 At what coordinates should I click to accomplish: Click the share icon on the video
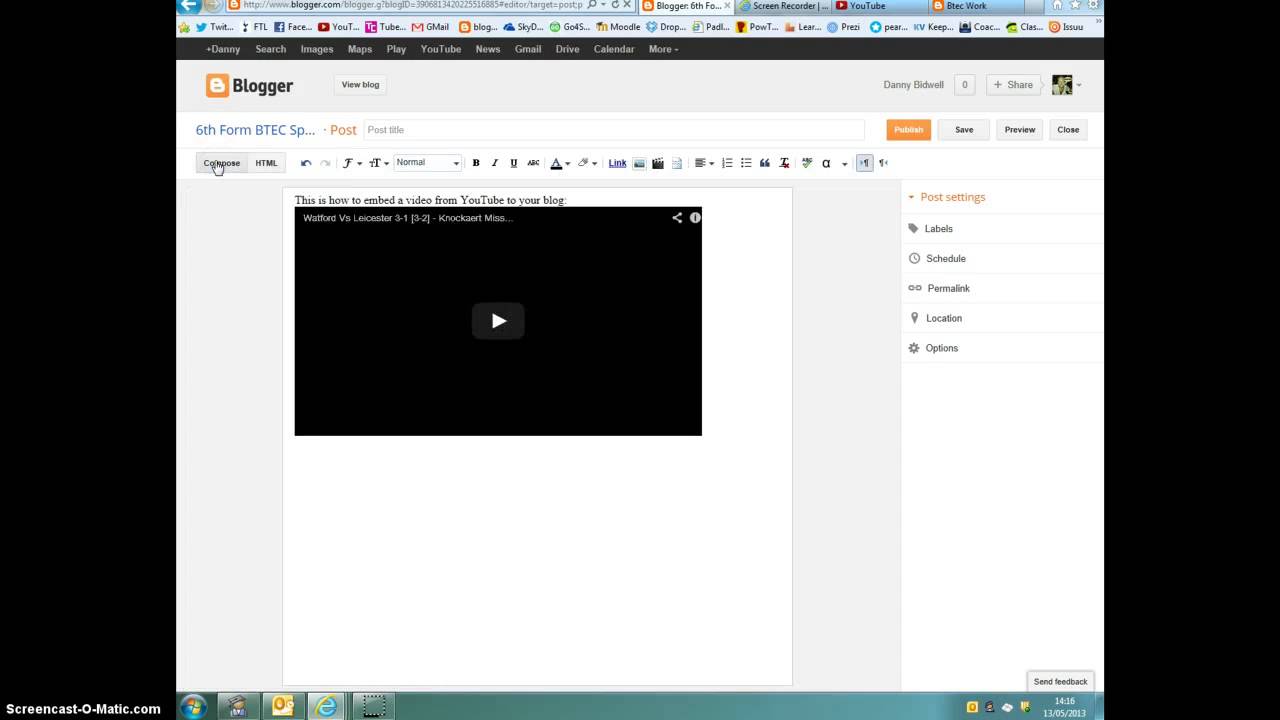tap(677, 218)
